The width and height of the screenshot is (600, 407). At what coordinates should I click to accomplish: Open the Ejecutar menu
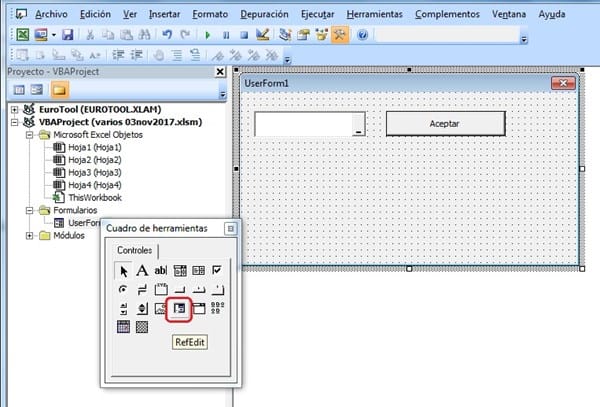pyautogui.click(x=318, y=15)
